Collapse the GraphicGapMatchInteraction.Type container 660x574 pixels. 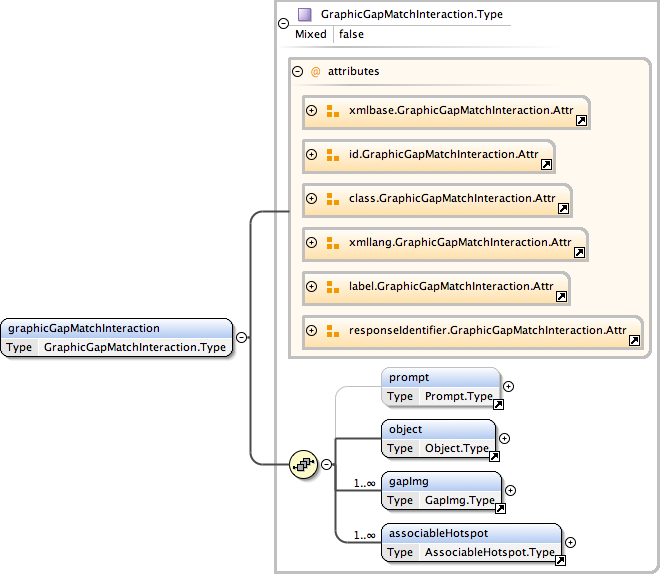point(283,22)
